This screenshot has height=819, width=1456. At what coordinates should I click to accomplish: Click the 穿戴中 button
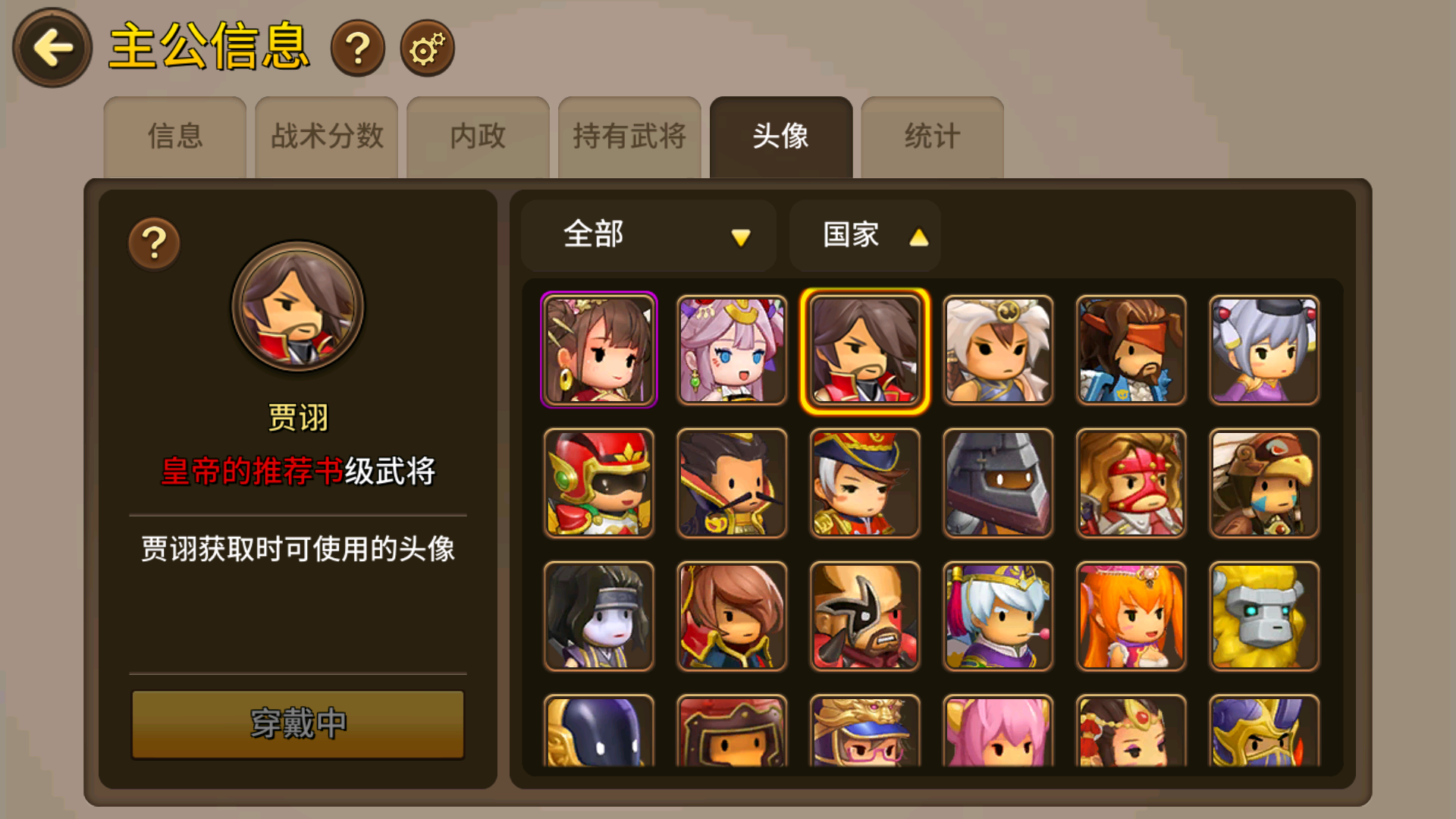point(298,724)
